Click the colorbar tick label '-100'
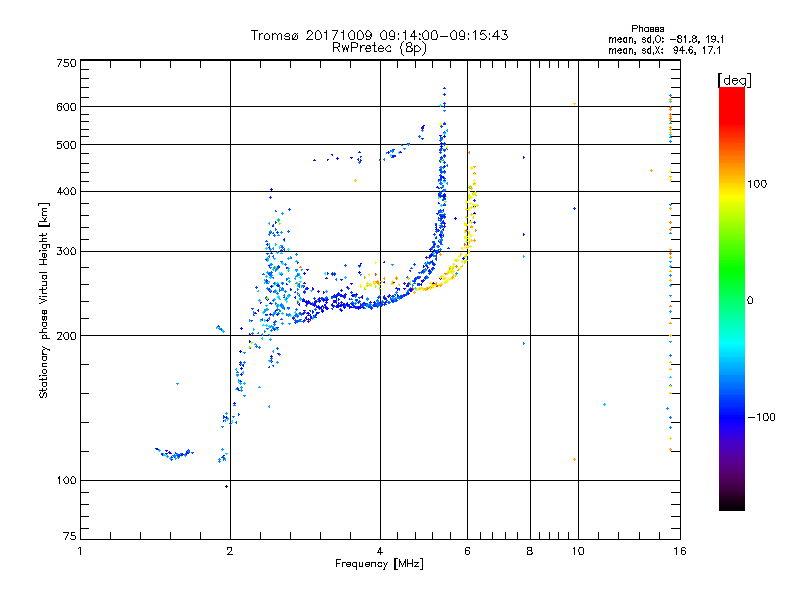The height and width of the screenshot is (600, 800). (x=761, y=417)
